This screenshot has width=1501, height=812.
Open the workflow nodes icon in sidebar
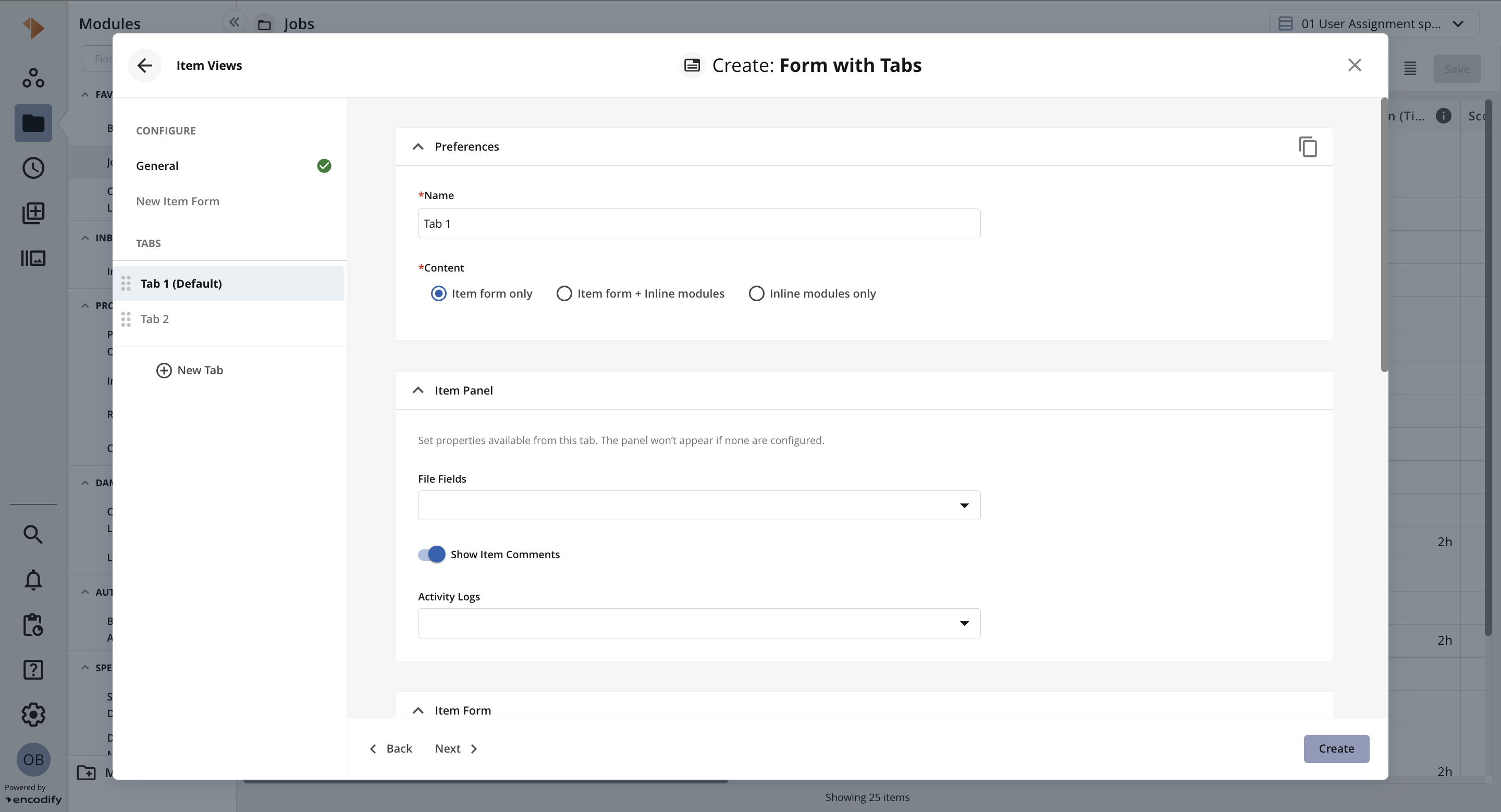point(33,78)
